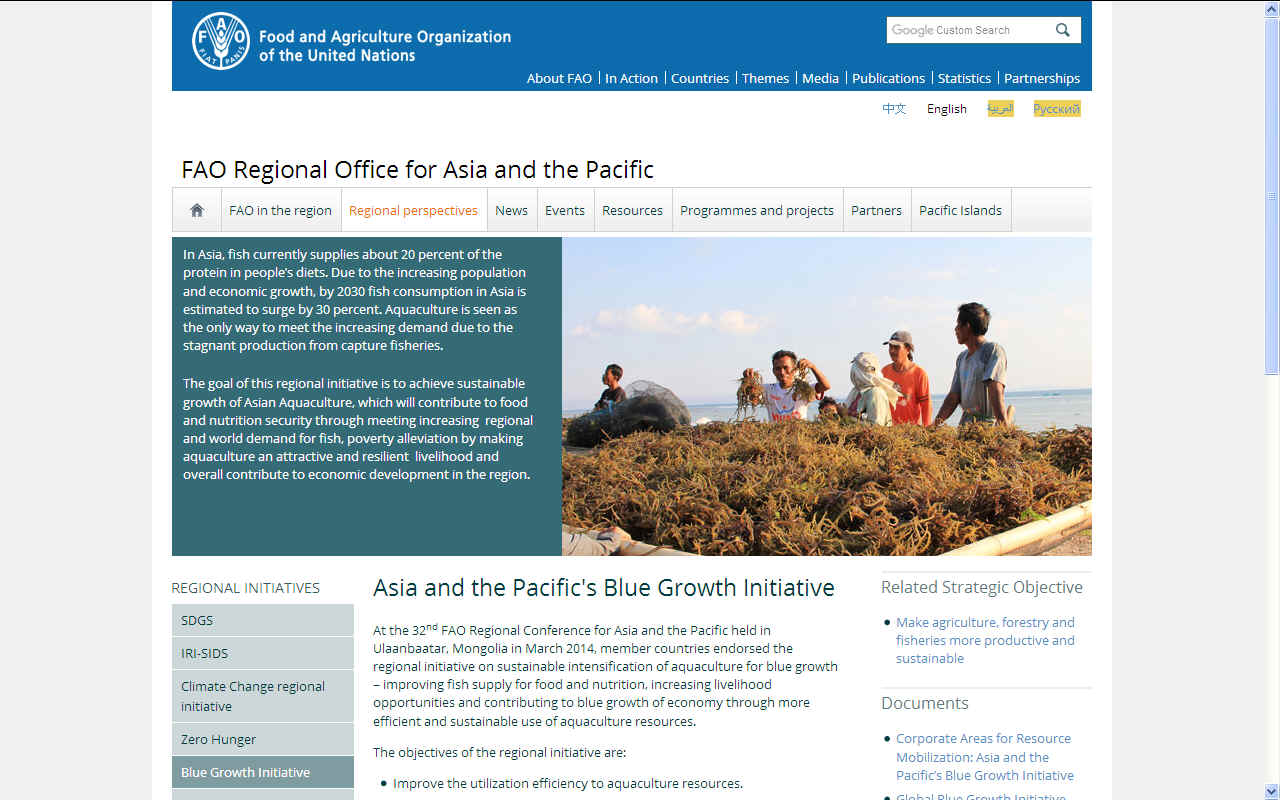Open the Themes menu
Viewport: 1280px width, 800px height.
pos(765,78)
